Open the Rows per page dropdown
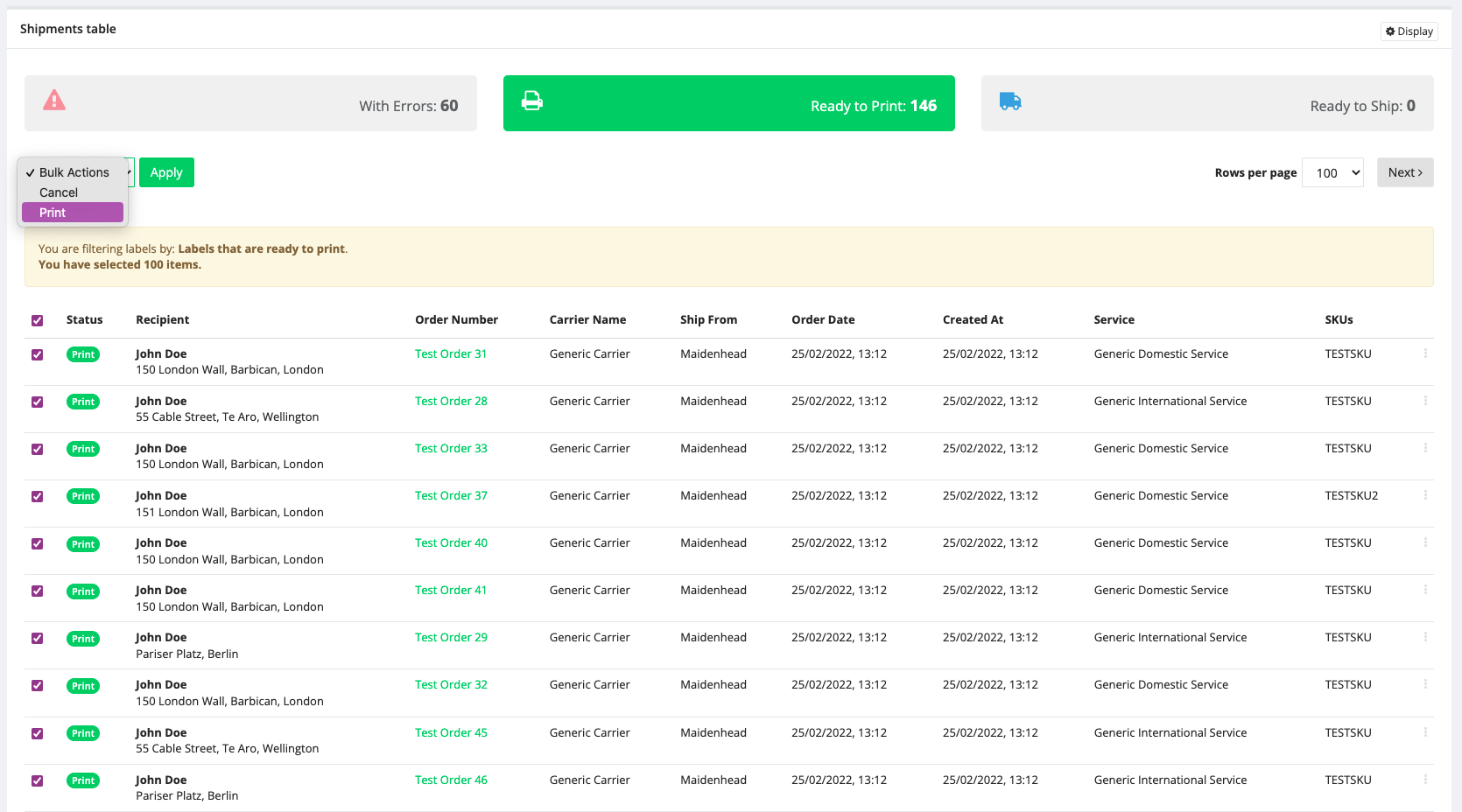This screenshot has width=1462, height=812. [1332, 172]
